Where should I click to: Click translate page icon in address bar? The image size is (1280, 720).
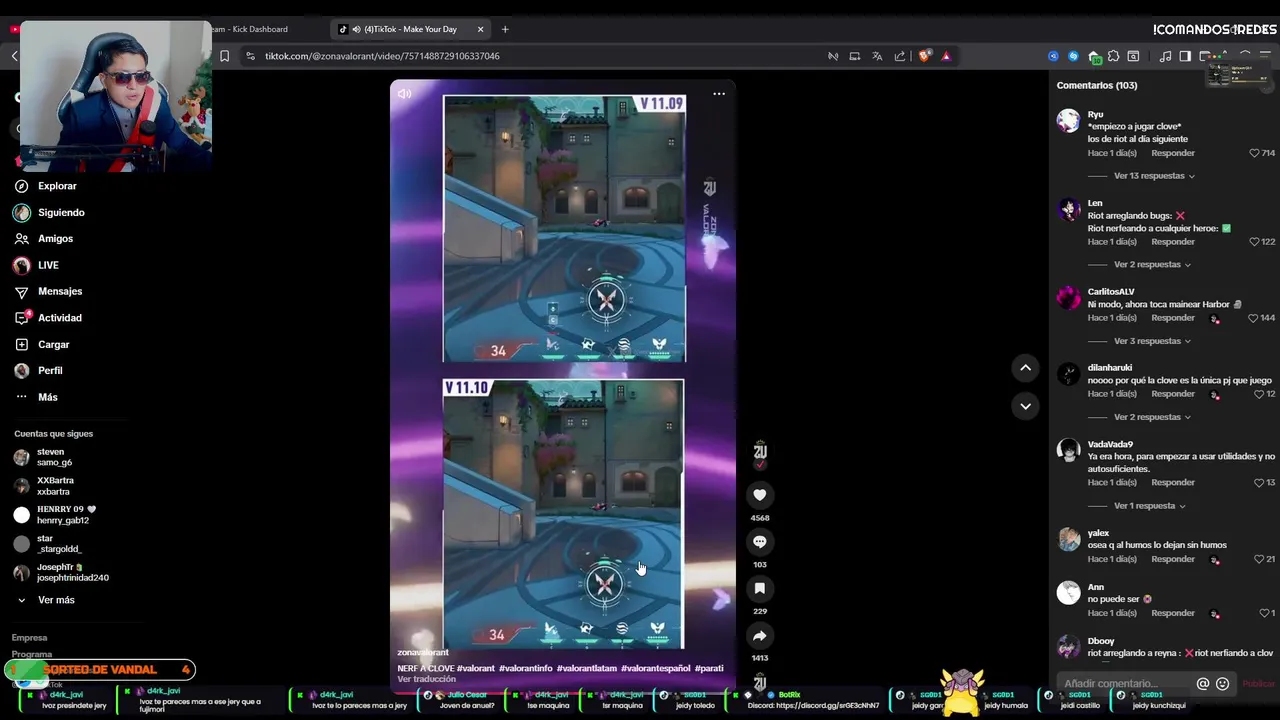coord(877,56)
